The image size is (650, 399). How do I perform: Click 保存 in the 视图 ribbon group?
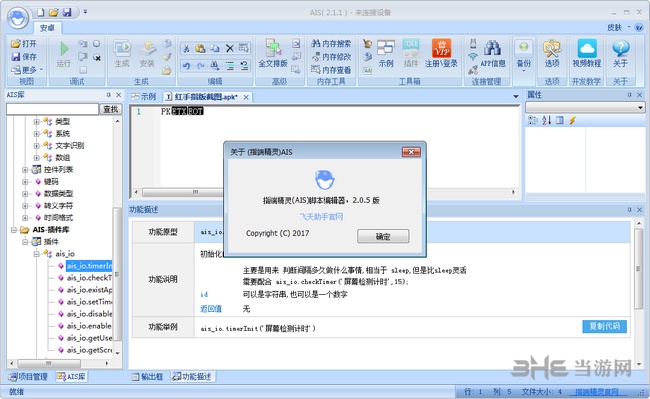tap(24, 56)
